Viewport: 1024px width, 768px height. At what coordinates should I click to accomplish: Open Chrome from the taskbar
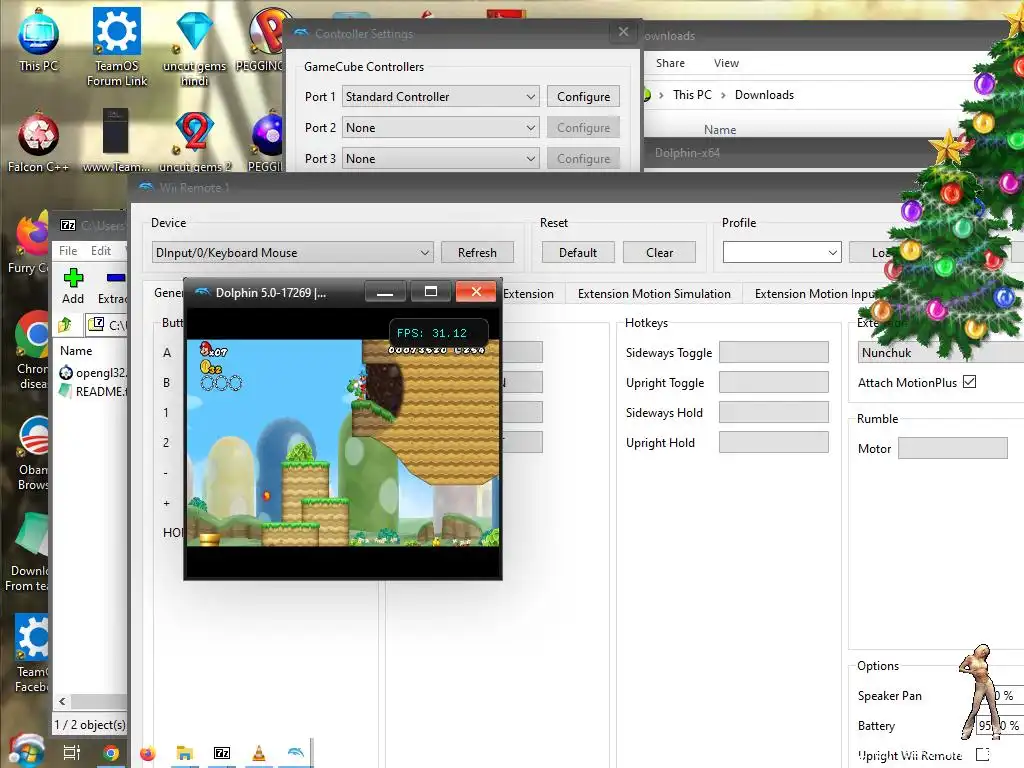pos(111,753)
